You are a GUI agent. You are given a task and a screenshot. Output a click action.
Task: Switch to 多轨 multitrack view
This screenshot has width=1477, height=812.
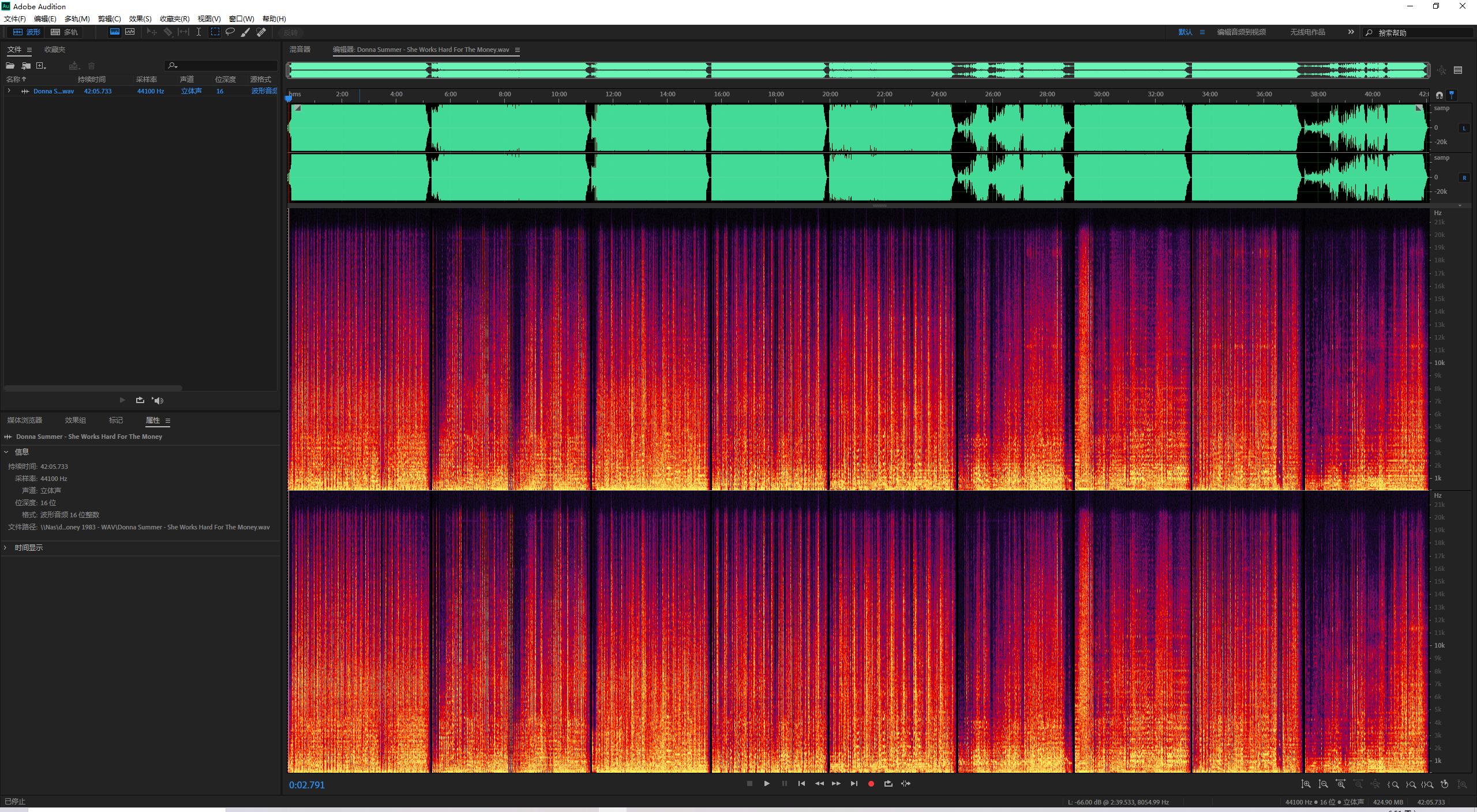pyautogui.click(x=65, y=32)
